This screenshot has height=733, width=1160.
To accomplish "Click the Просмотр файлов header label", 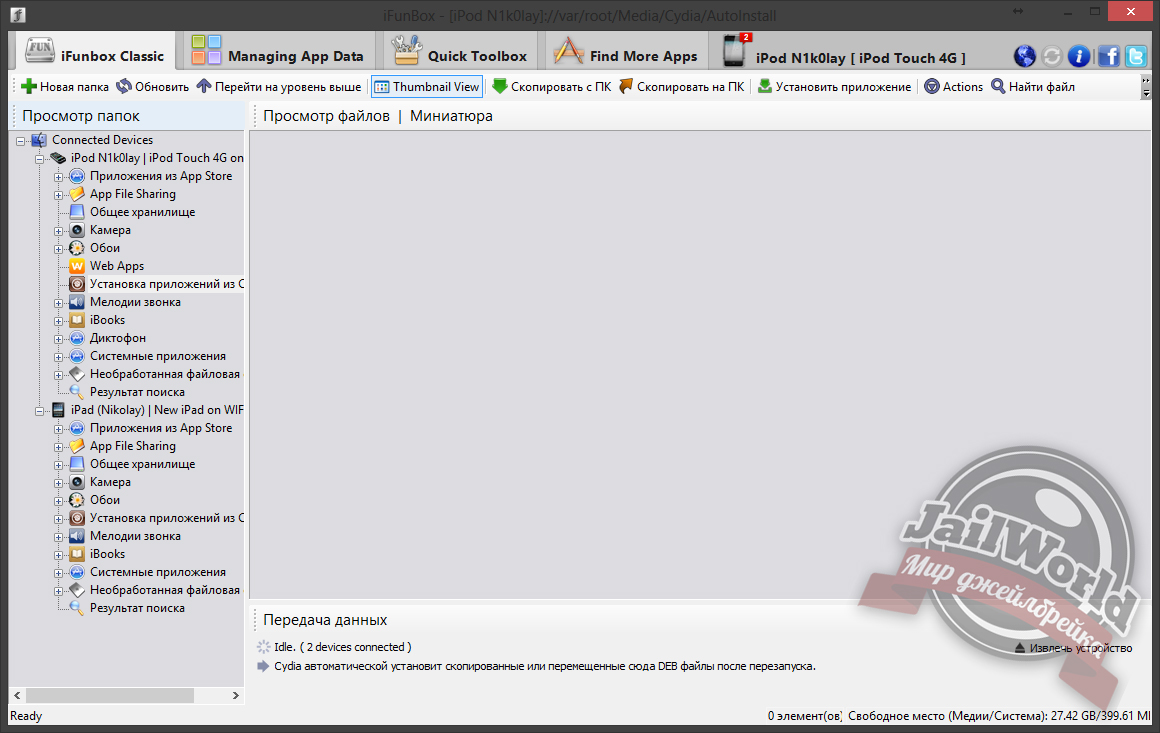I will pos(326,116).
